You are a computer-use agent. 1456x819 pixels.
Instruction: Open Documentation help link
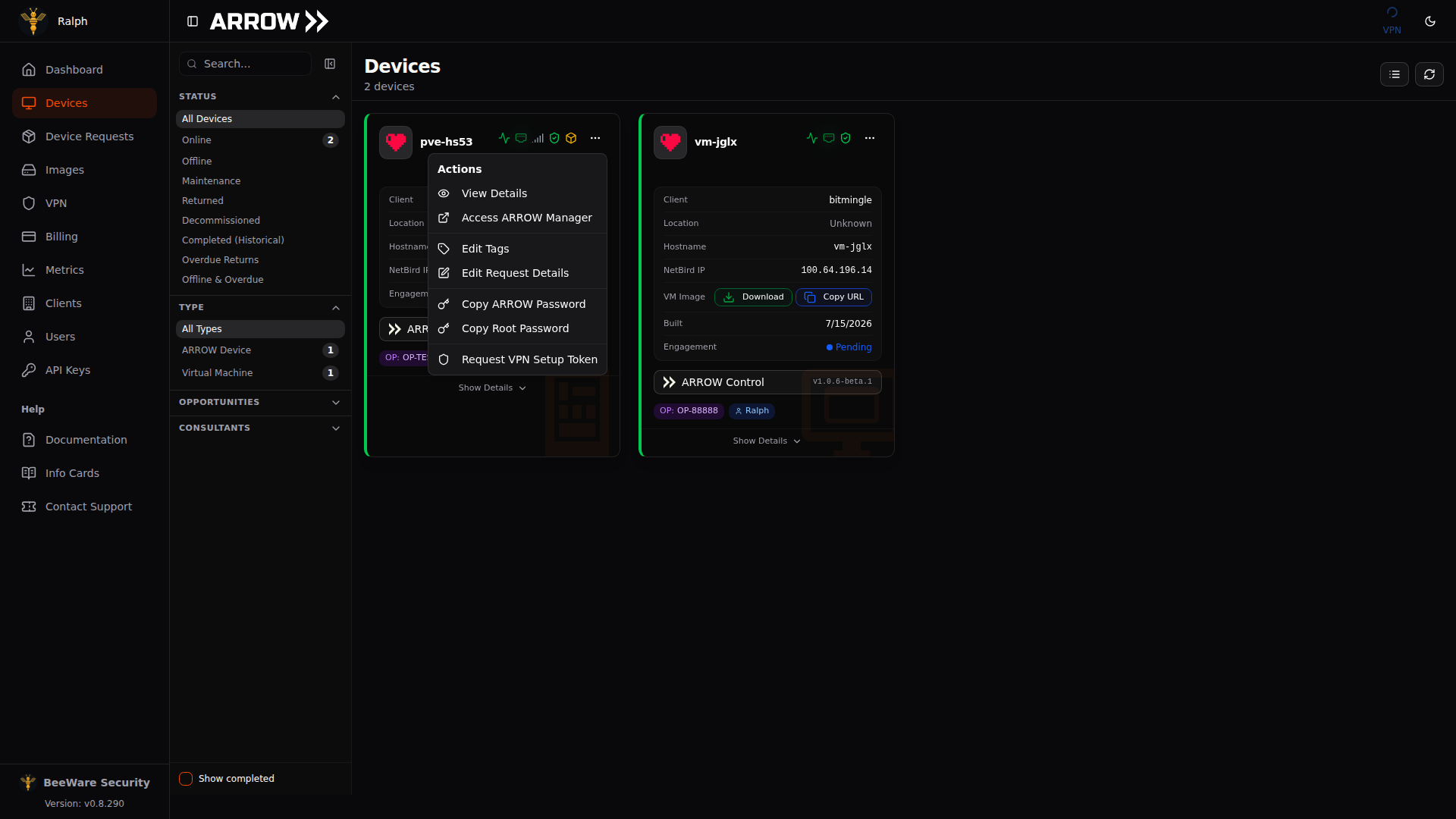84,440
